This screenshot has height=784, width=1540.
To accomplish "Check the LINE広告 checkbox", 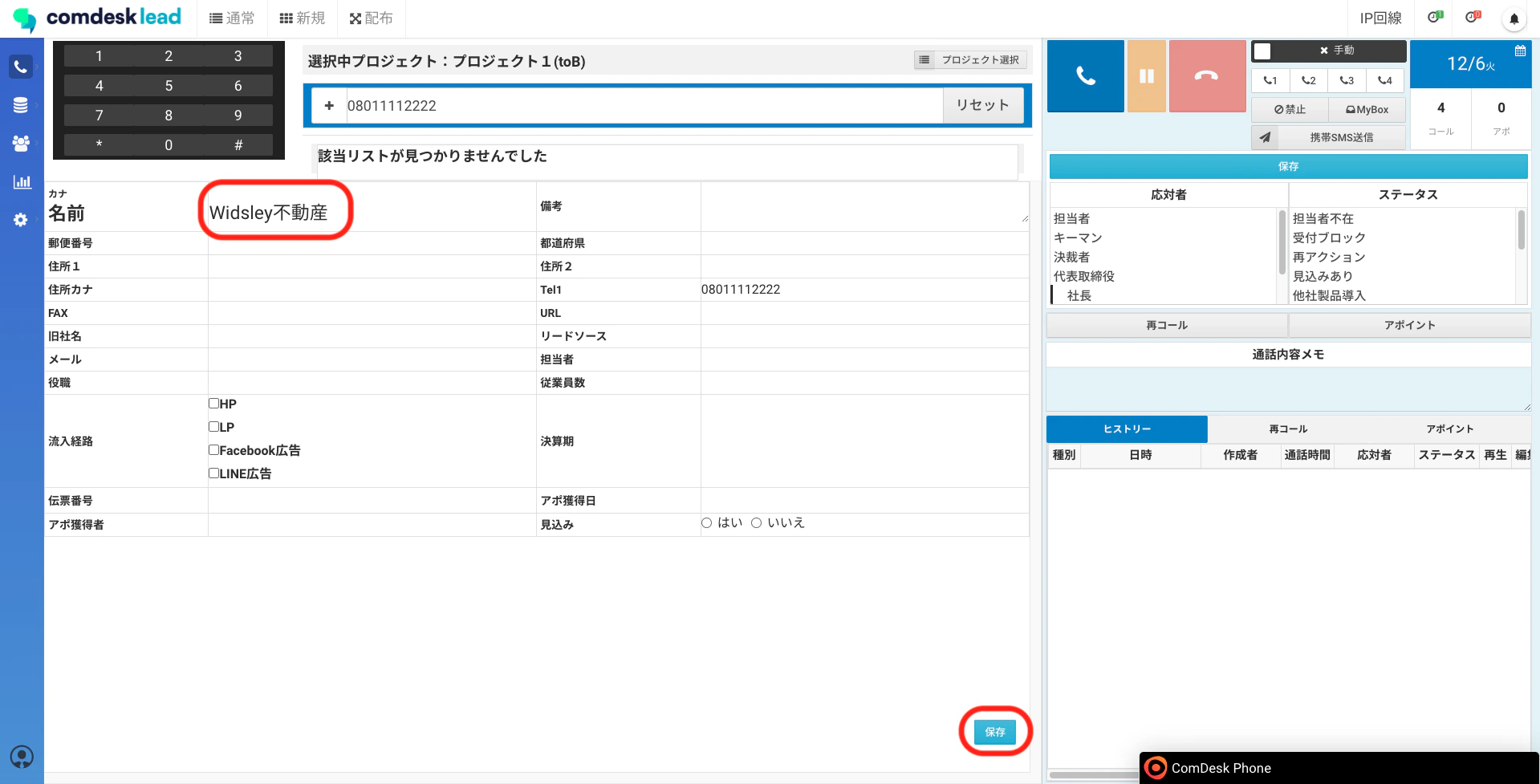I will pyautogui.click(x=214, y=473).
